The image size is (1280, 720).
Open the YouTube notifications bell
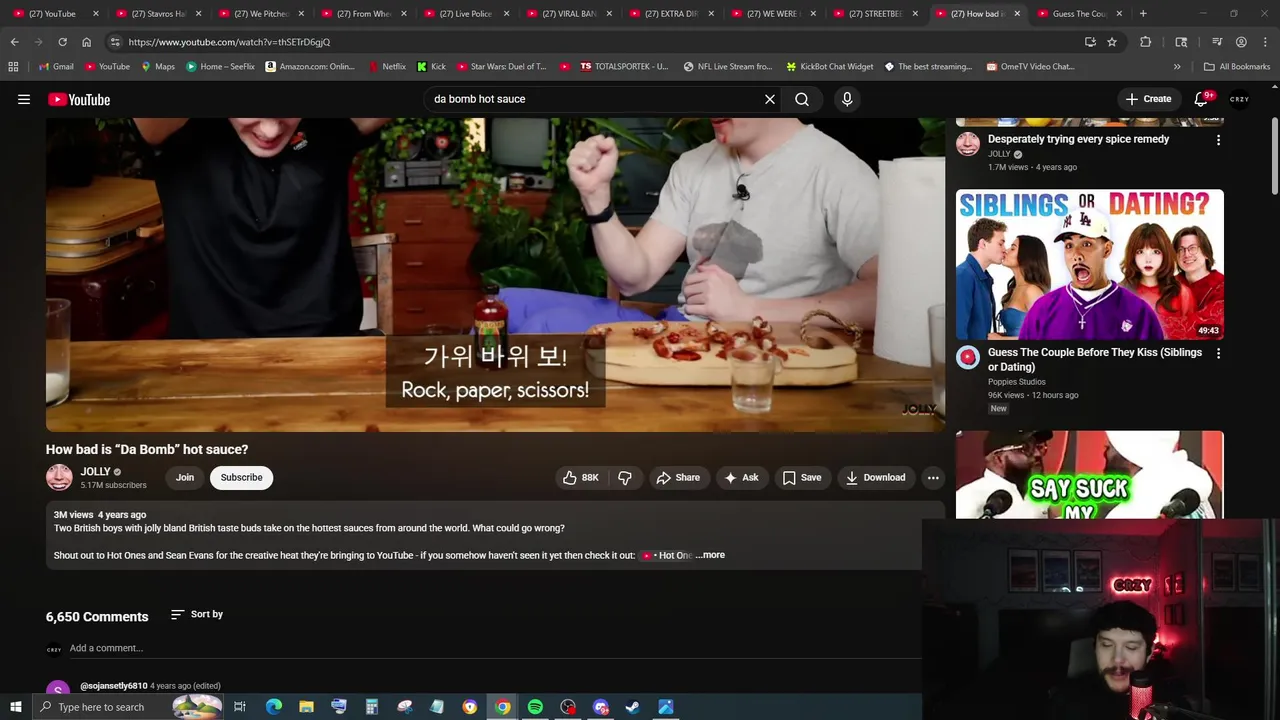(1203, 99)
